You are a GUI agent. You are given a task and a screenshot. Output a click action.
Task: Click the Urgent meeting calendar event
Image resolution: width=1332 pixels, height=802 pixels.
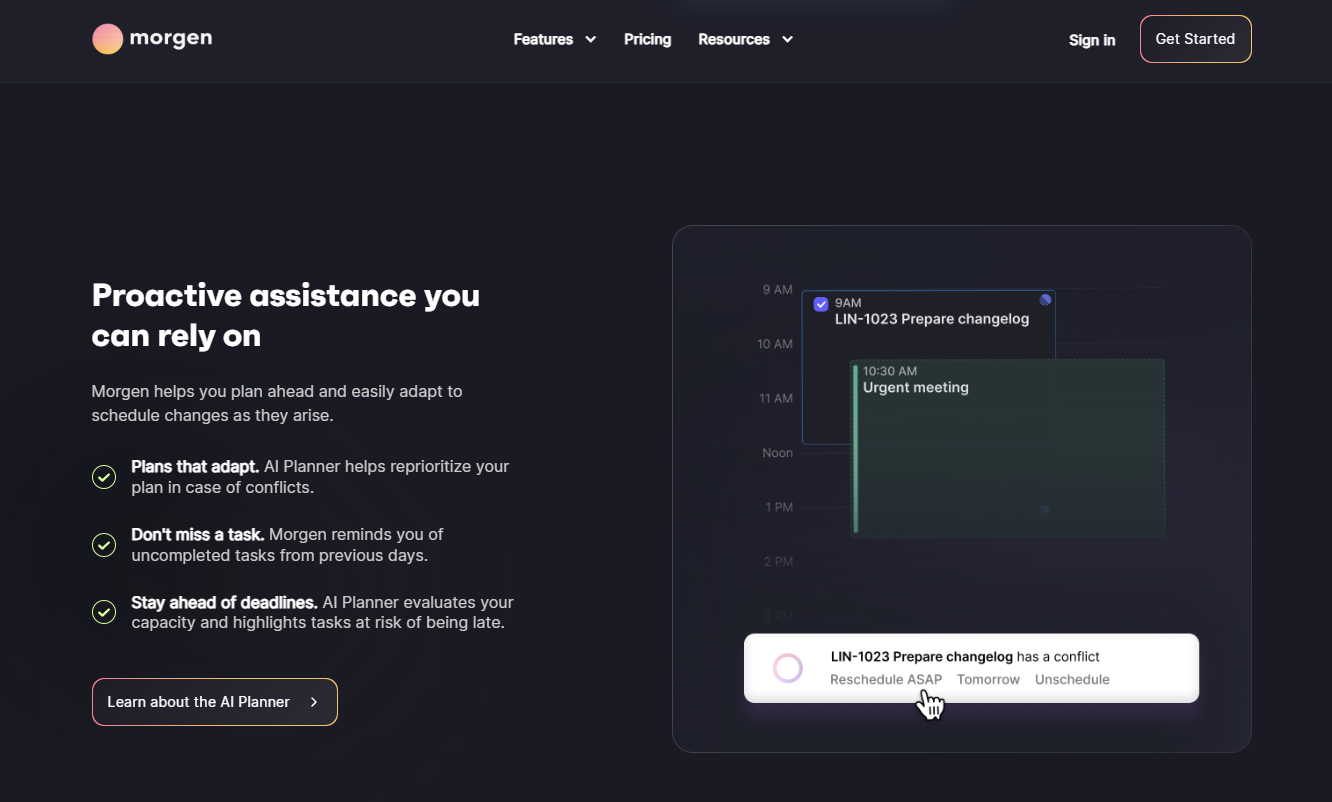pyautogui.click(x=1008, y=448)
